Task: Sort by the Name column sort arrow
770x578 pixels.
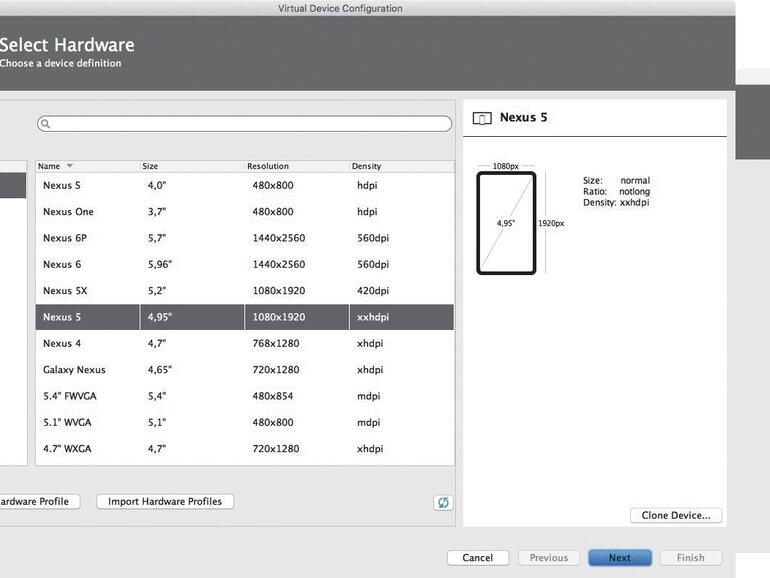Action: (x=70, y=166)
